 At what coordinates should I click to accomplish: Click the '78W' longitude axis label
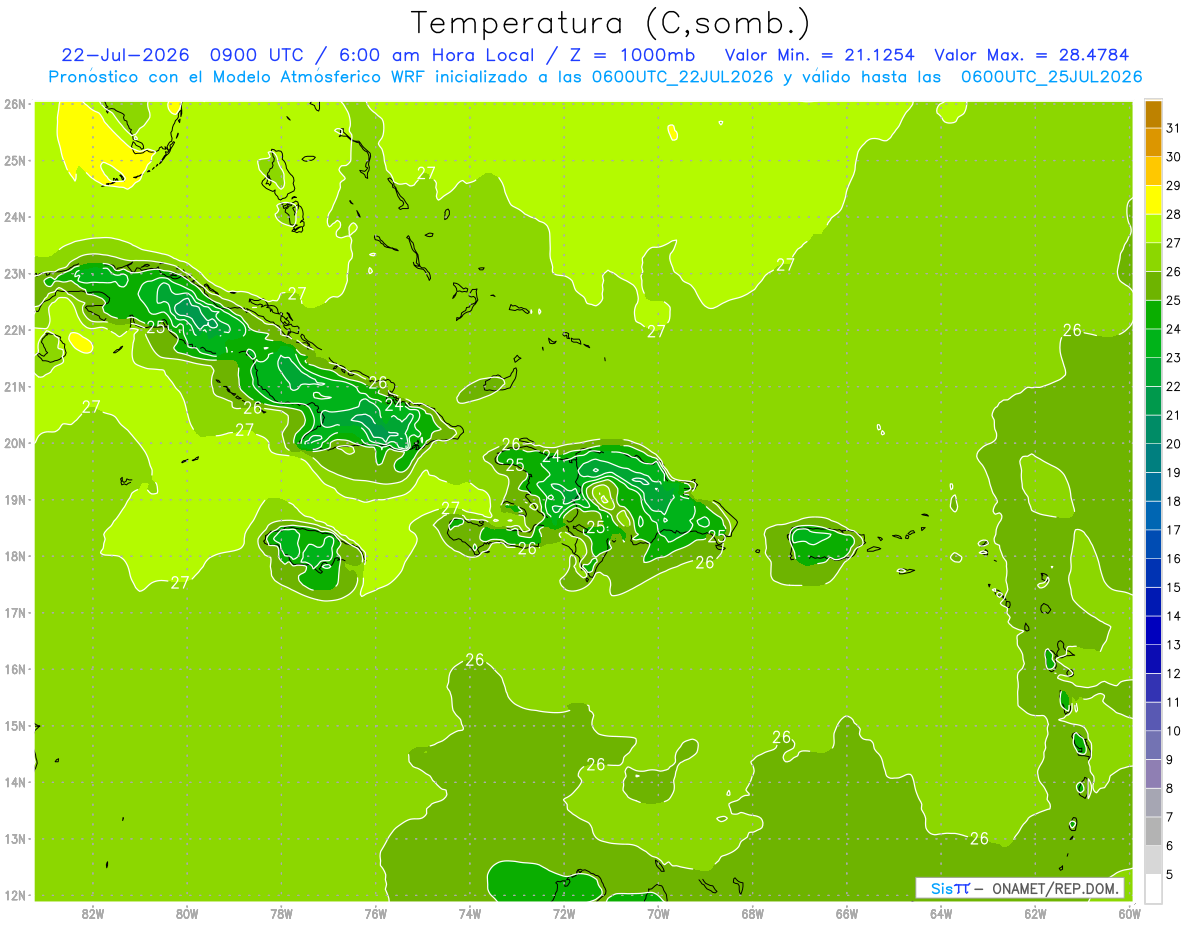pyautogui.click(x=281, y=913)
